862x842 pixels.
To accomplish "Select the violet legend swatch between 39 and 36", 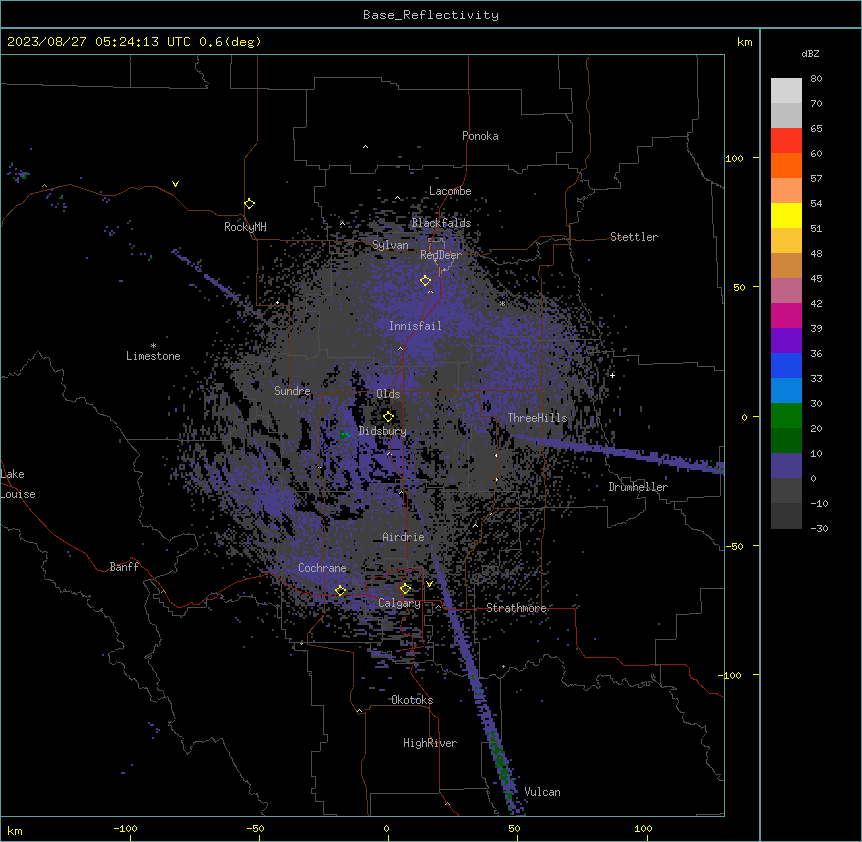I will [786, 341].
